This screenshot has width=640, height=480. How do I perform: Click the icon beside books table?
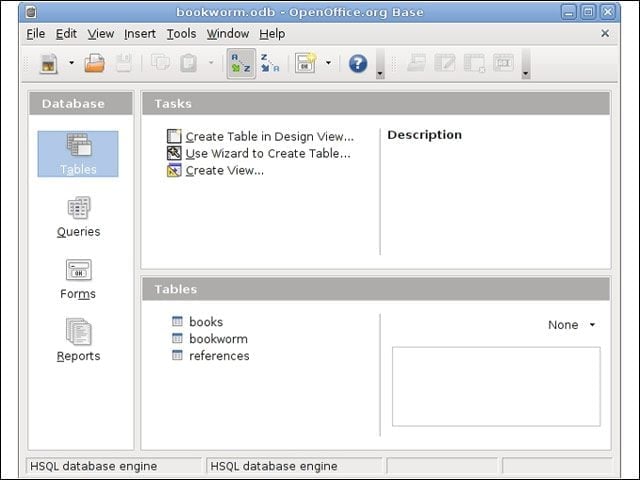click(177, 321)
